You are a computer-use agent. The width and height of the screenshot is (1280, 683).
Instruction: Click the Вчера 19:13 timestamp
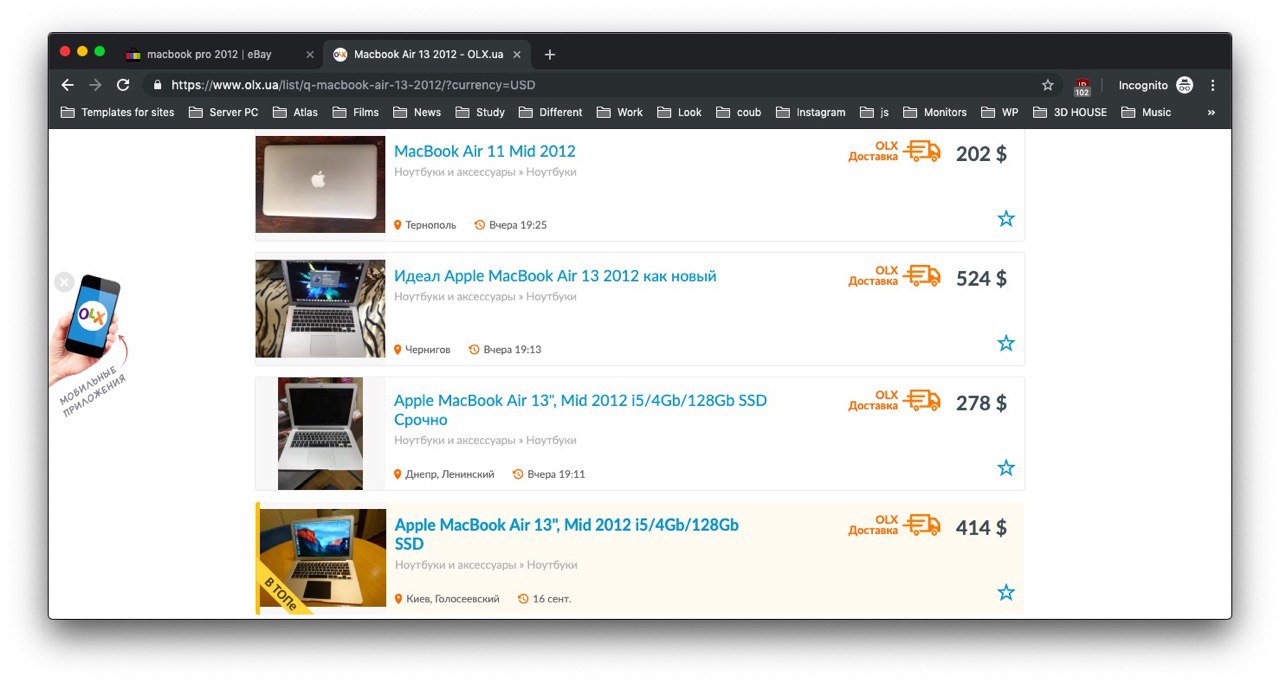[x=512, y=350]
